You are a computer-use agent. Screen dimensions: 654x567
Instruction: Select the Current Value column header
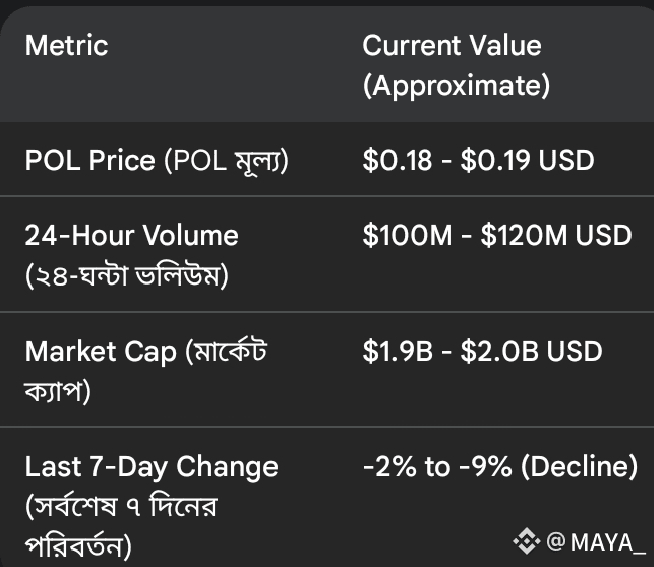(451, 45)
